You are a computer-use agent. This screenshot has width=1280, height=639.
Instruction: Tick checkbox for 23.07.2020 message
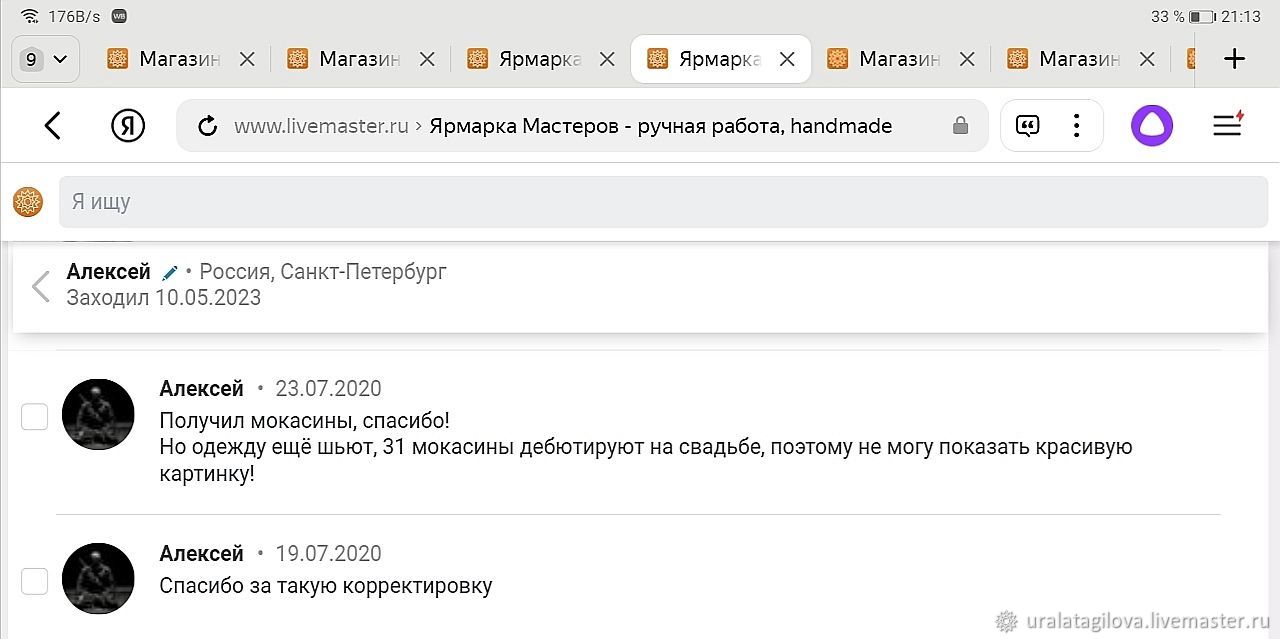35,417
